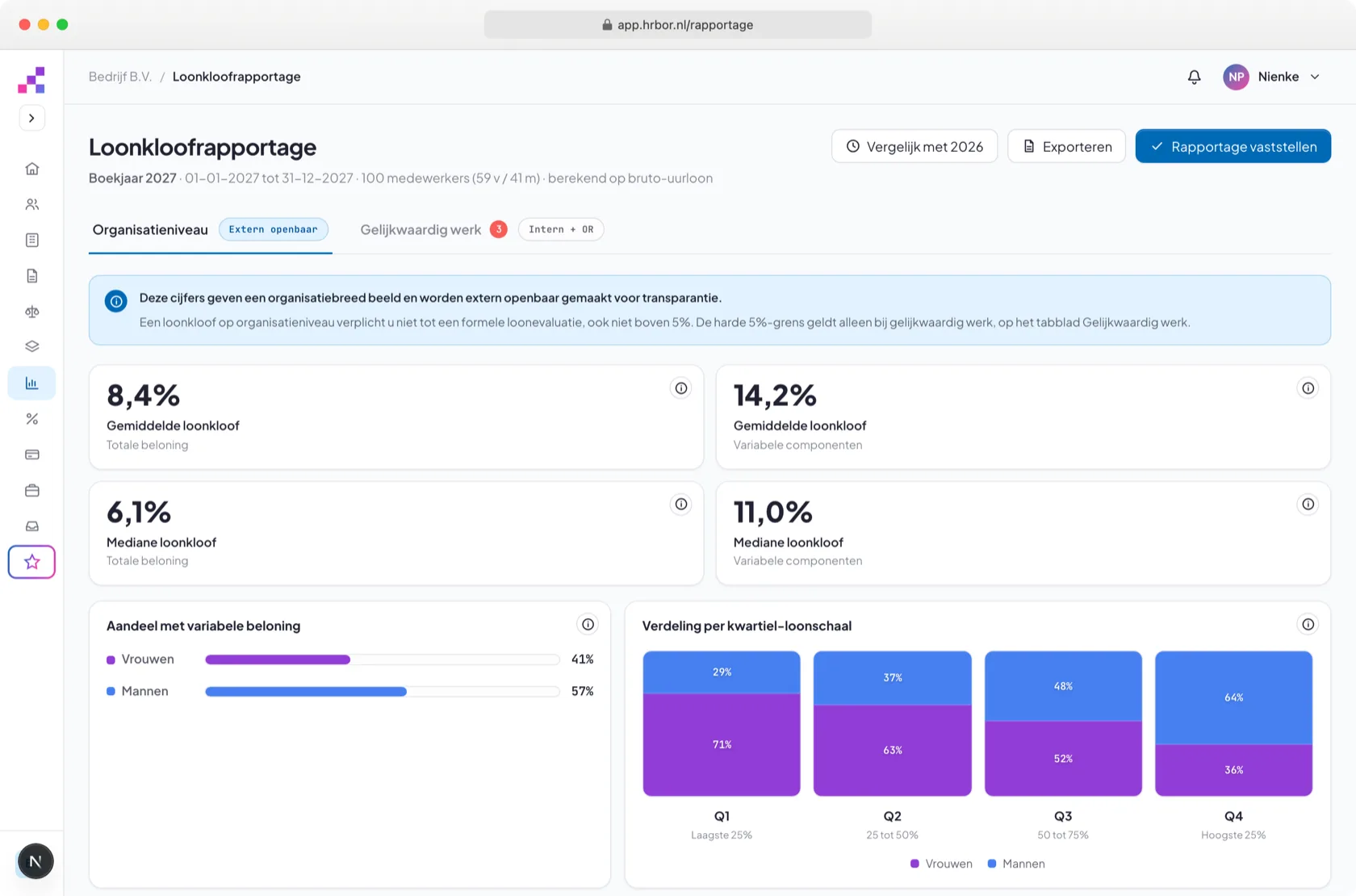Click the Q2 Vrouwen 63% bar segment
1356x896 pixels.
pos(892,751)
